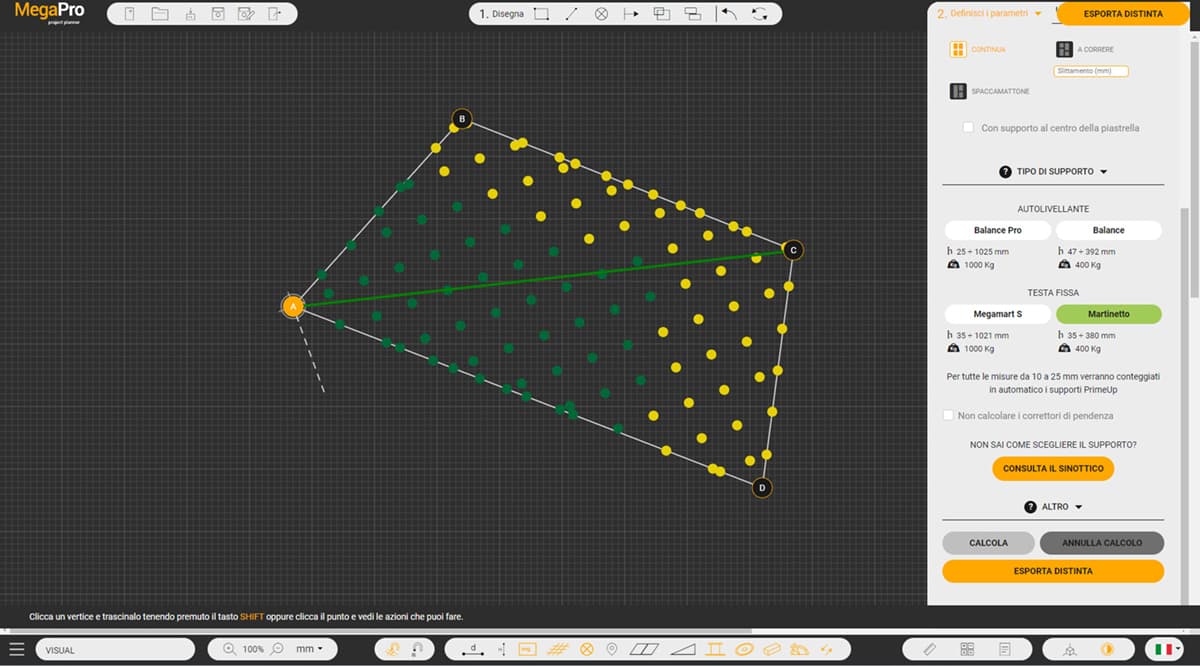
Task: Expand the Altro section
Action: (1054, 507)
